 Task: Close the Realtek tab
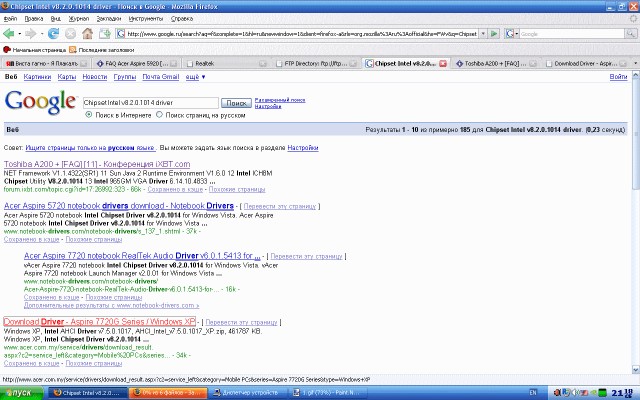263,64
